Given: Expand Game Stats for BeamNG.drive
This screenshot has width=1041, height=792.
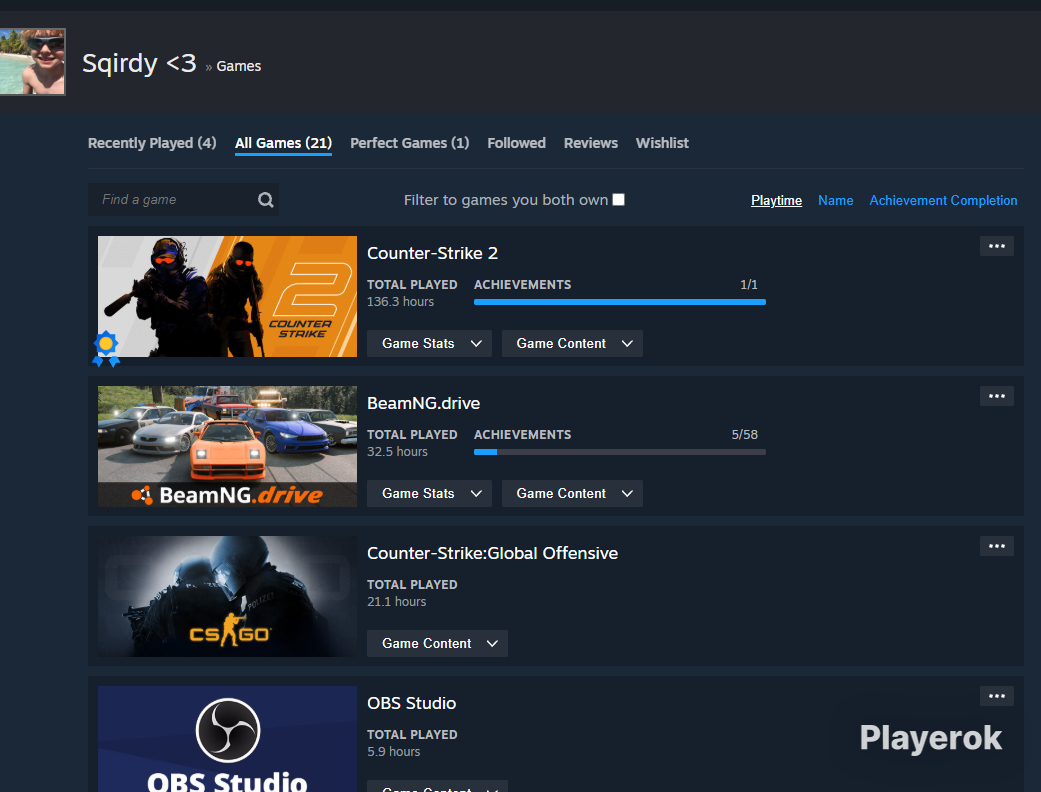Looking at the screenshot, I should (430, 493).
